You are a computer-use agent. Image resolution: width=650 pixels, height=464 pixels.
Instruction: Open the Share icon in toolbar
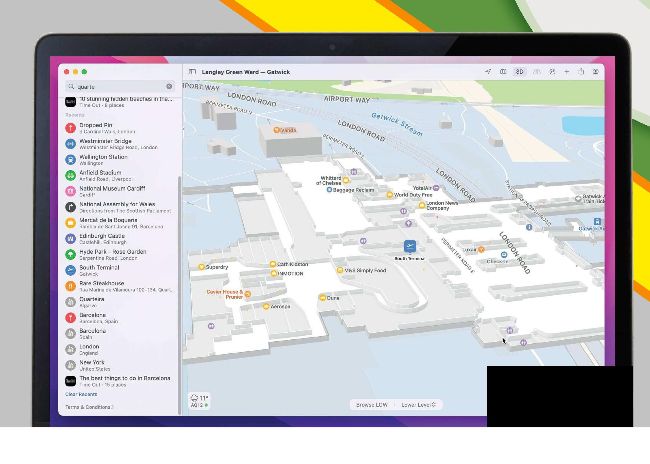(x=581, y=72)
